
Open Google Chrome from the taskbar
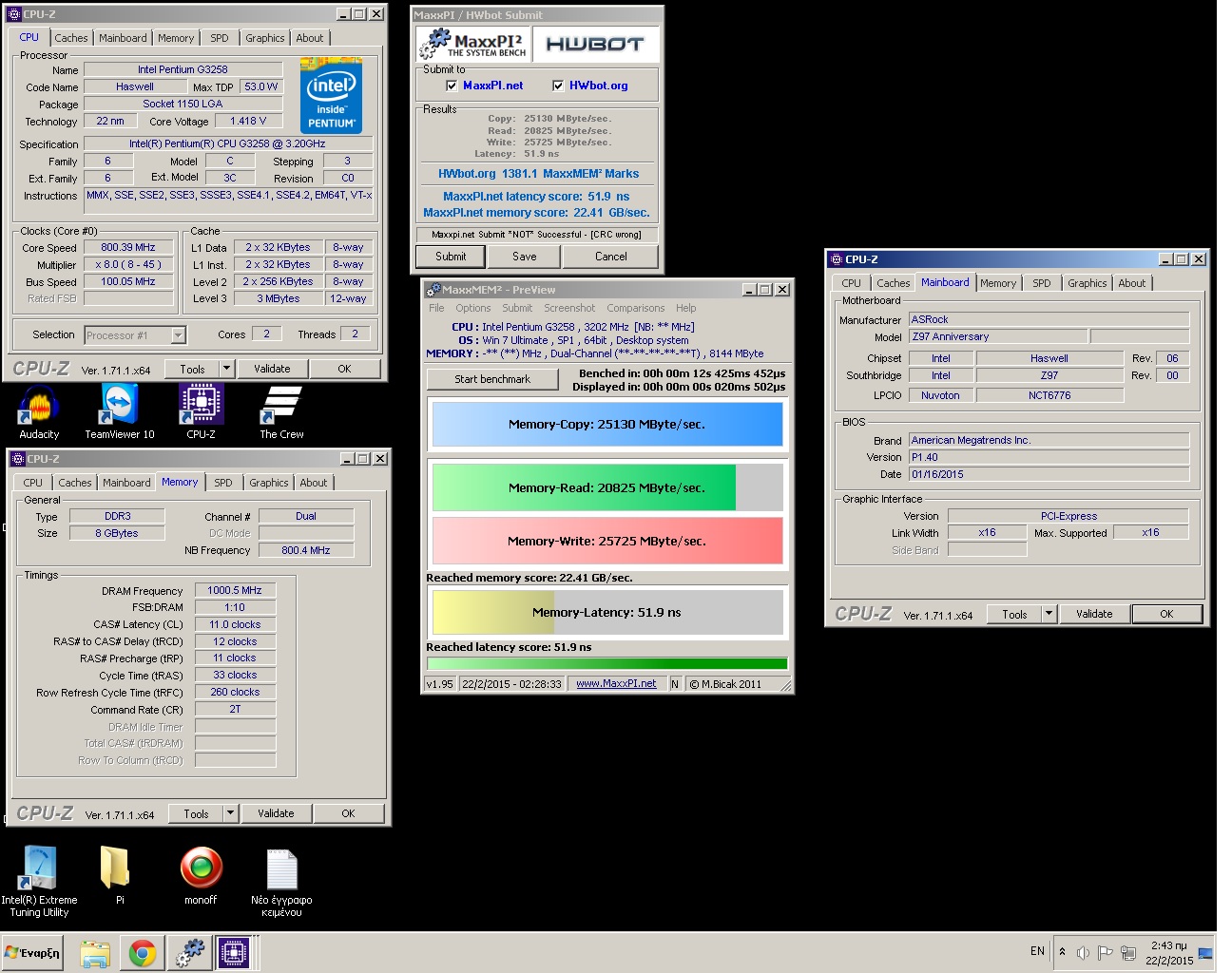click(x=143, y=953)
